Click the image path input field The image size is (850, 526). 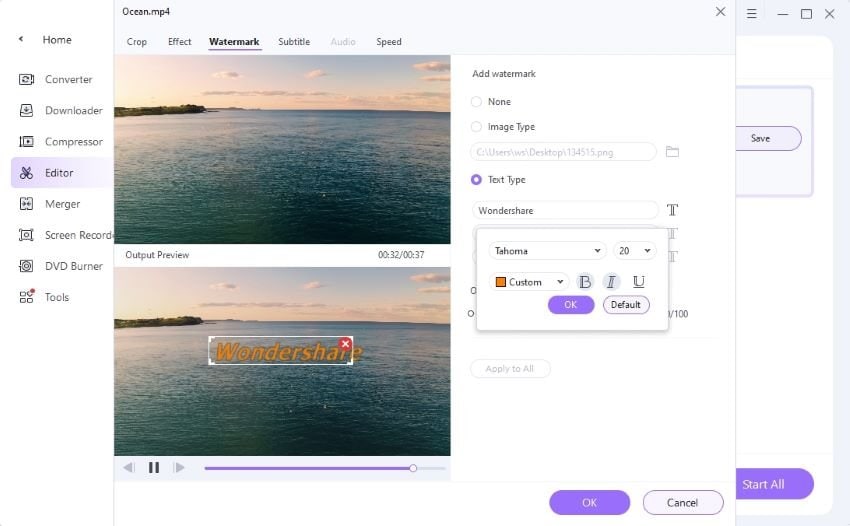563,152
